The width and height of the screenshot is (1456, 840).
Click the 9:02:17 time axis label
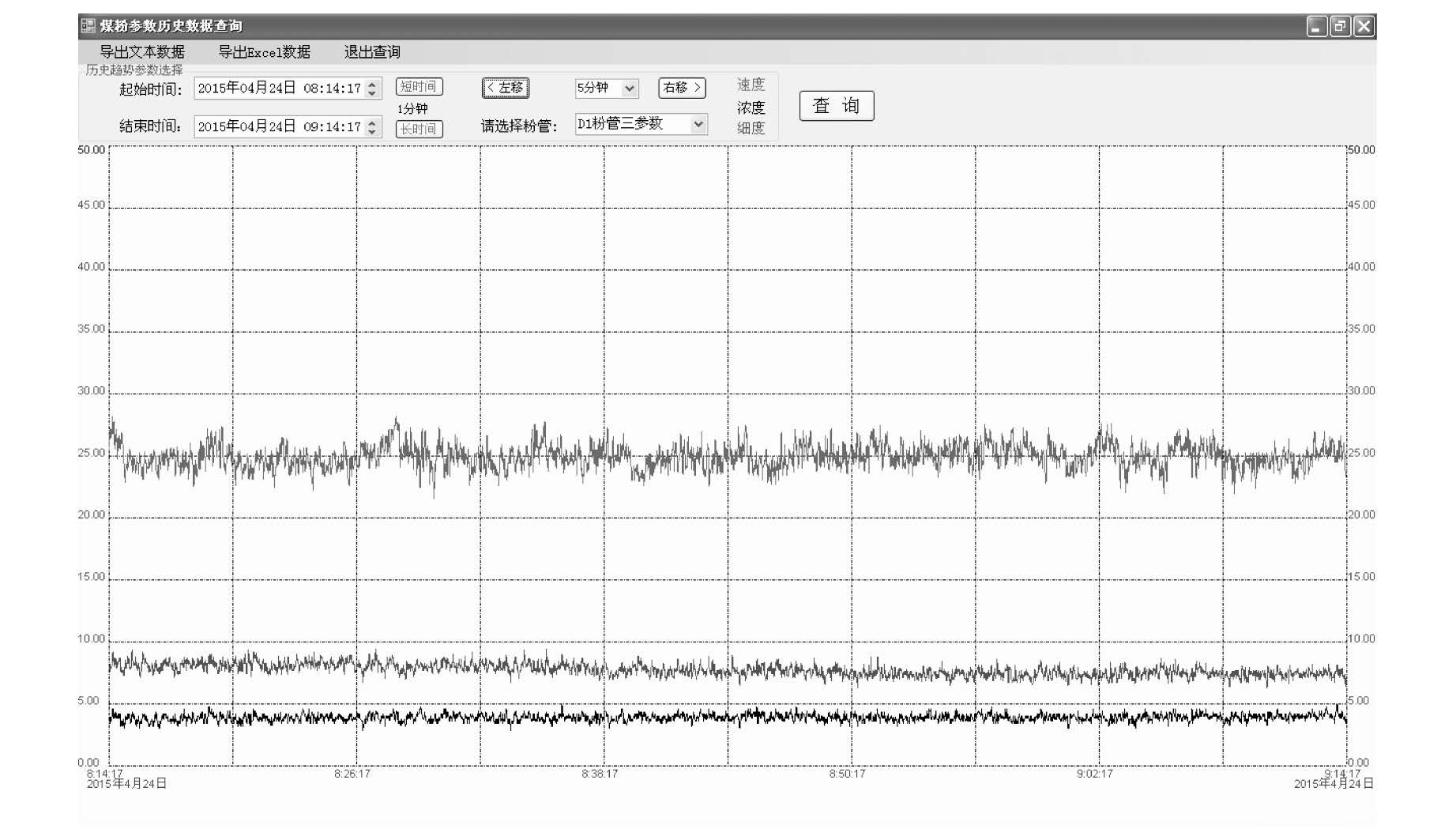pos(1094,774)
